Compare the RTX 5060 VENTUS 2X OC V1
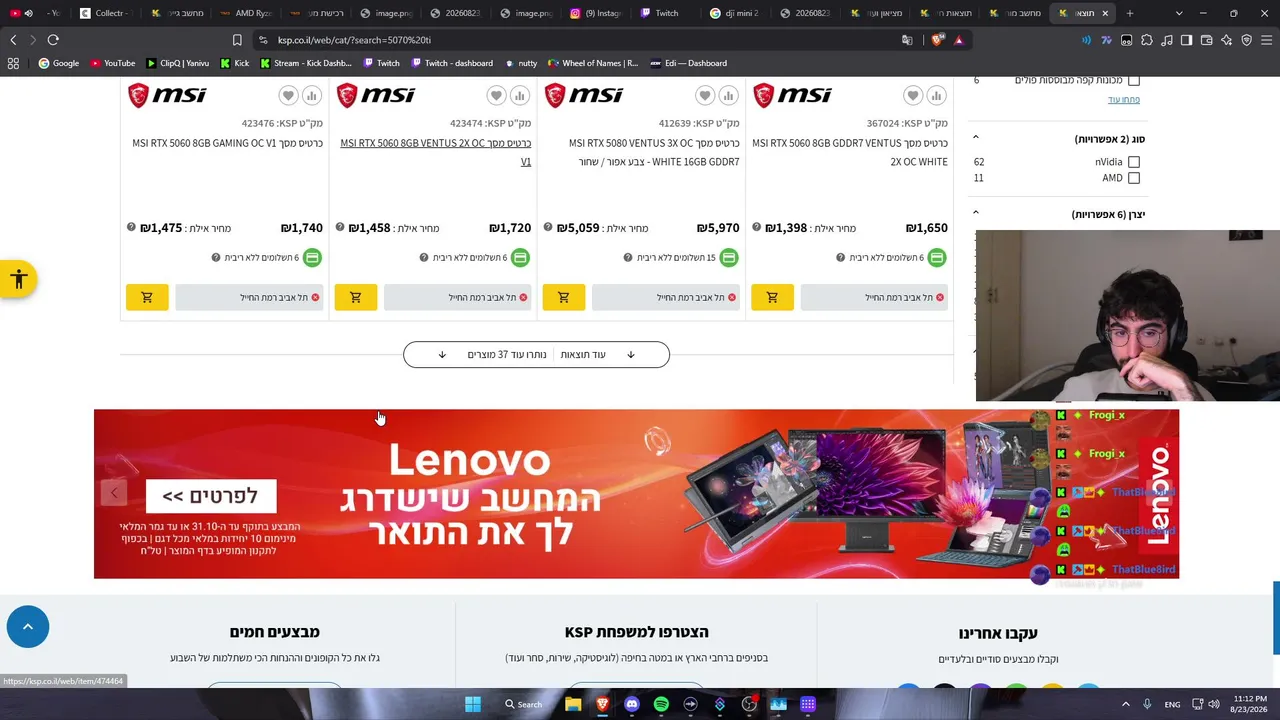1280x720 pixels. pos(519,95)
